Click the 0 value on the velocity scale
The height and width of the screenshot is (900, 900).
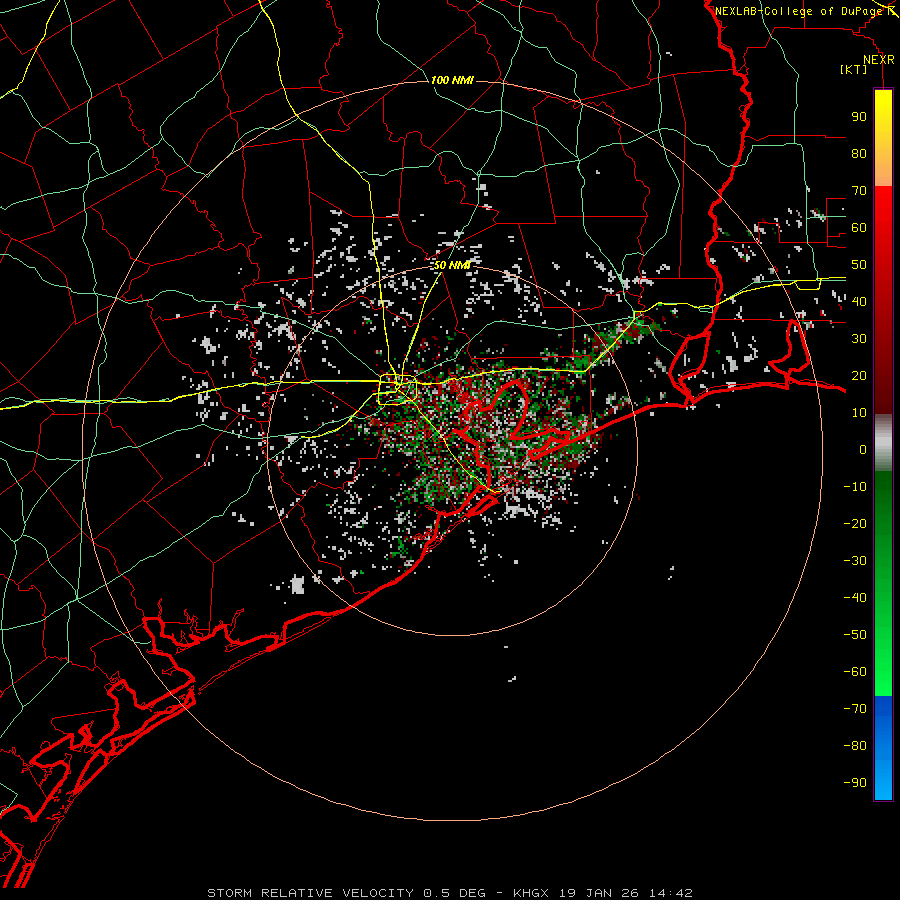[x=863, y=449]
